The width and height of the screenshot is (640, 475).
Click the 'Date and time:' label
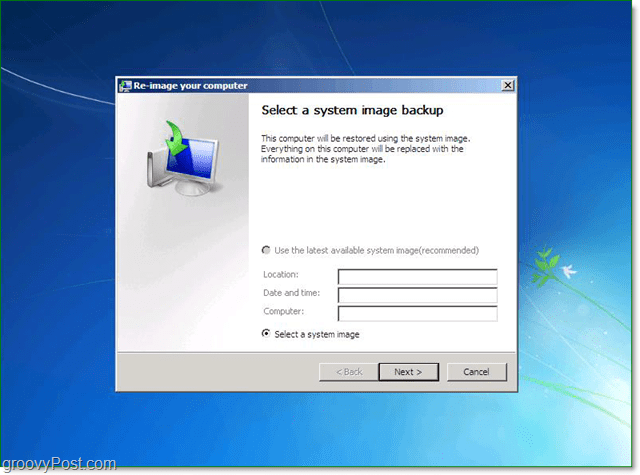(291, 293)
